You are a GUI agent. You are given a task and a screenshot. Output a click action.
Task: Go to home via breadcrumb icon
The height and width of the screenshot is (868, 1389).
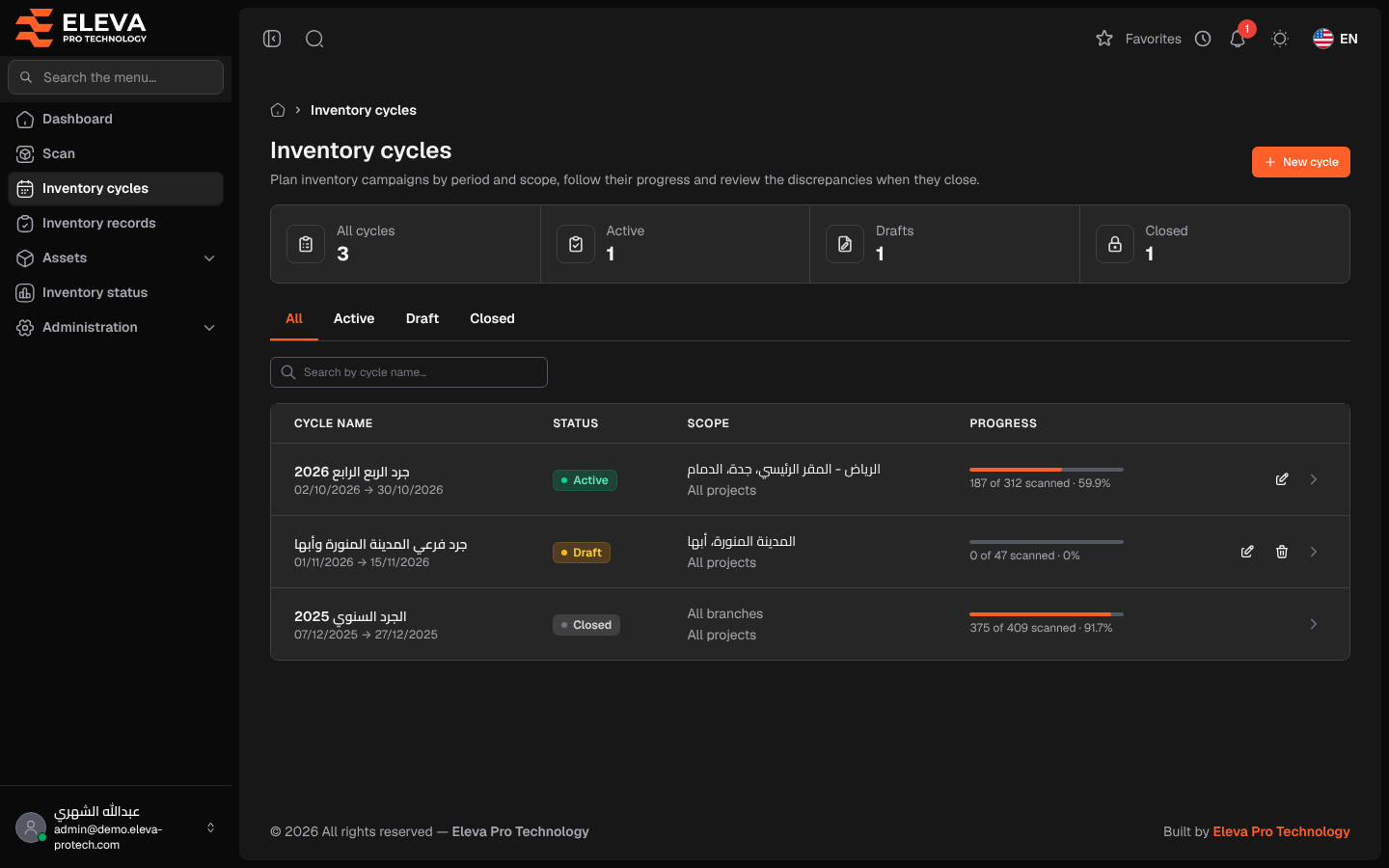coord(278,110)
